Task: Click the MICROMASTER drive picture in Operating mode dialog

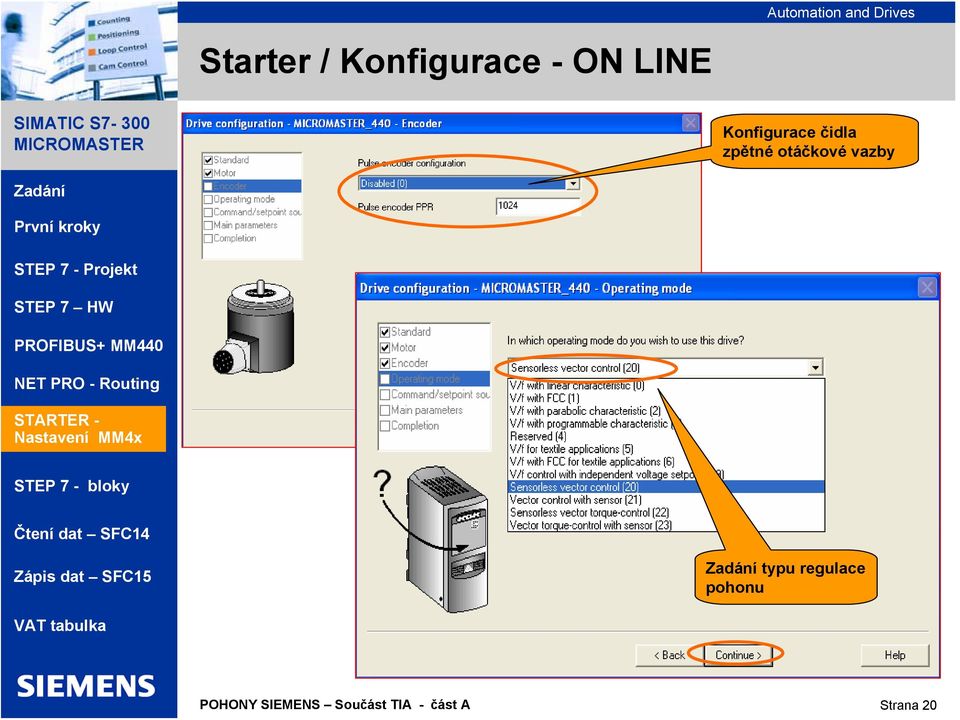Action: pos(447,539)
